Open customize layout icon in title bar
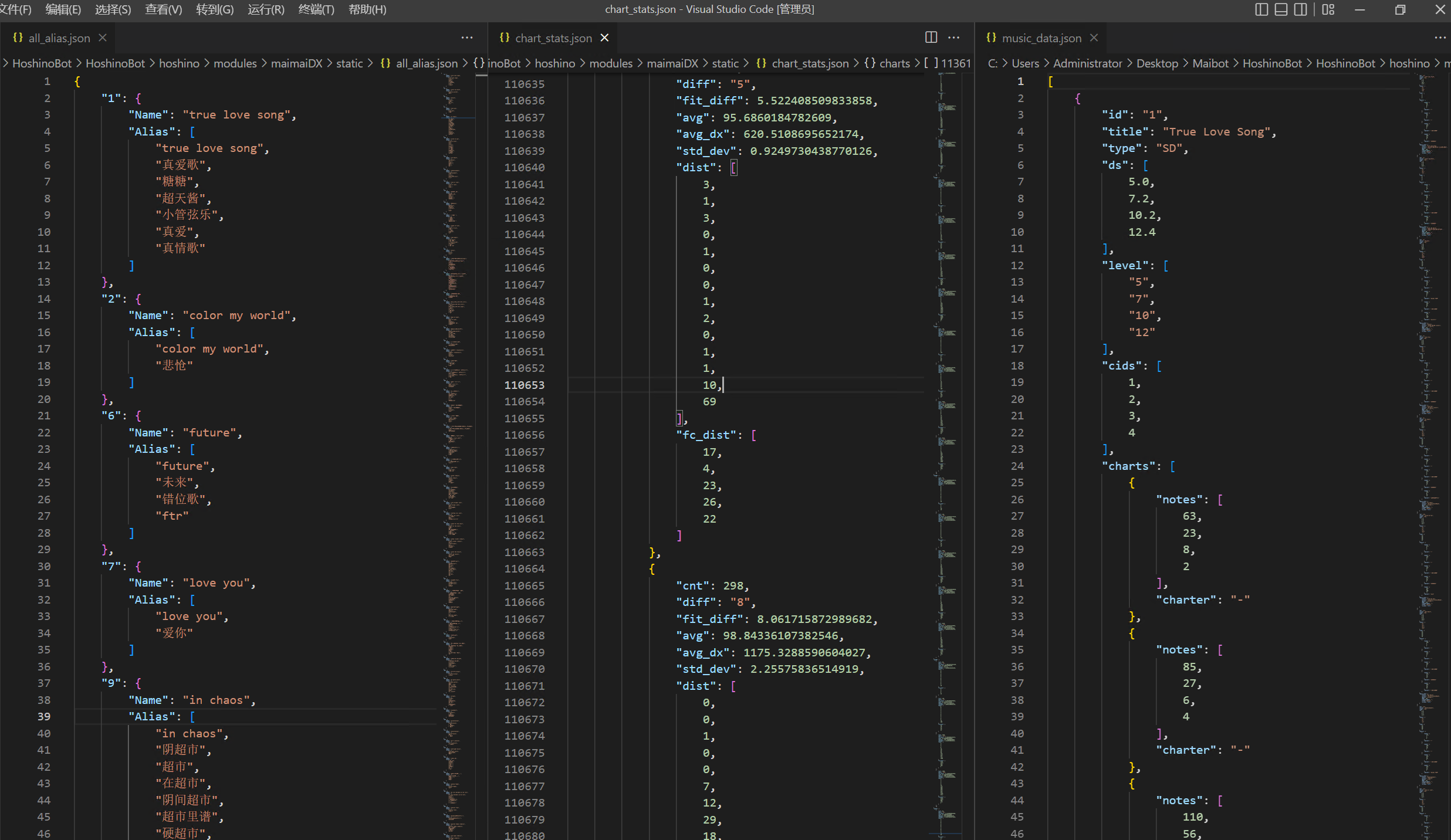 click(x=1328, y=9)
